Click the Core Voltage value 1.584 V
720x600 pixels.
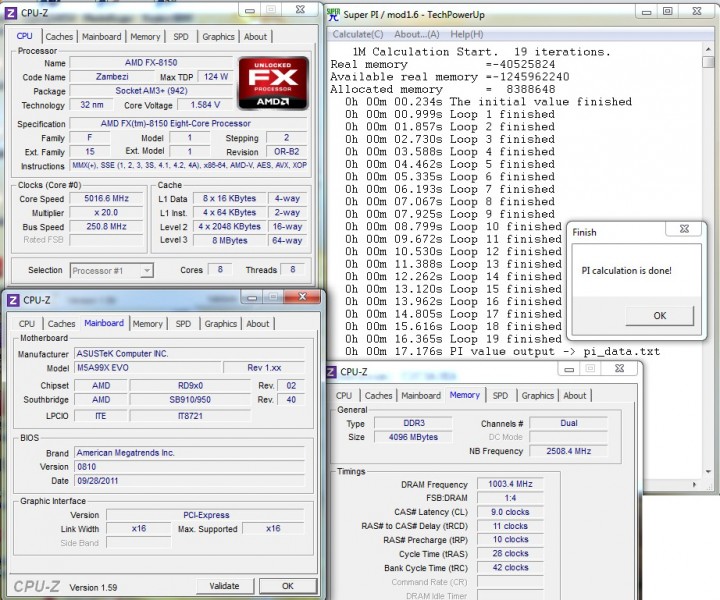click(x=205, y=105)
